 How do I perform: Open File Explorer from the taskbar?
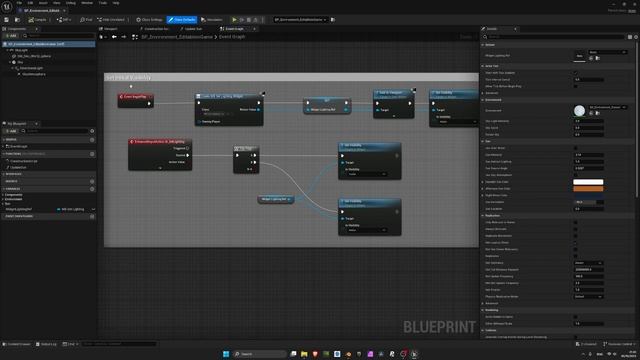coord(304,354)
